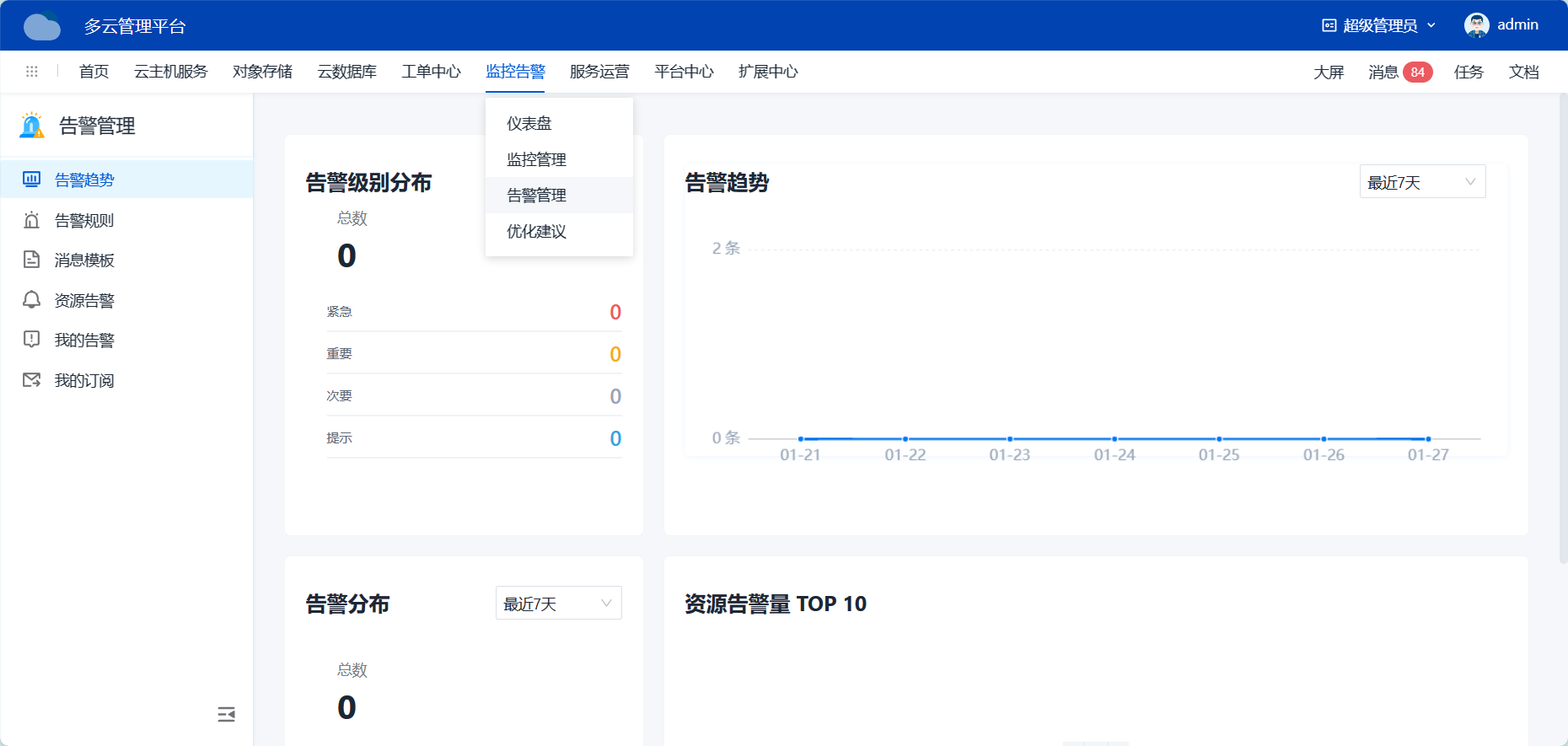Go to the 大屏 view

click(1329, 72)
